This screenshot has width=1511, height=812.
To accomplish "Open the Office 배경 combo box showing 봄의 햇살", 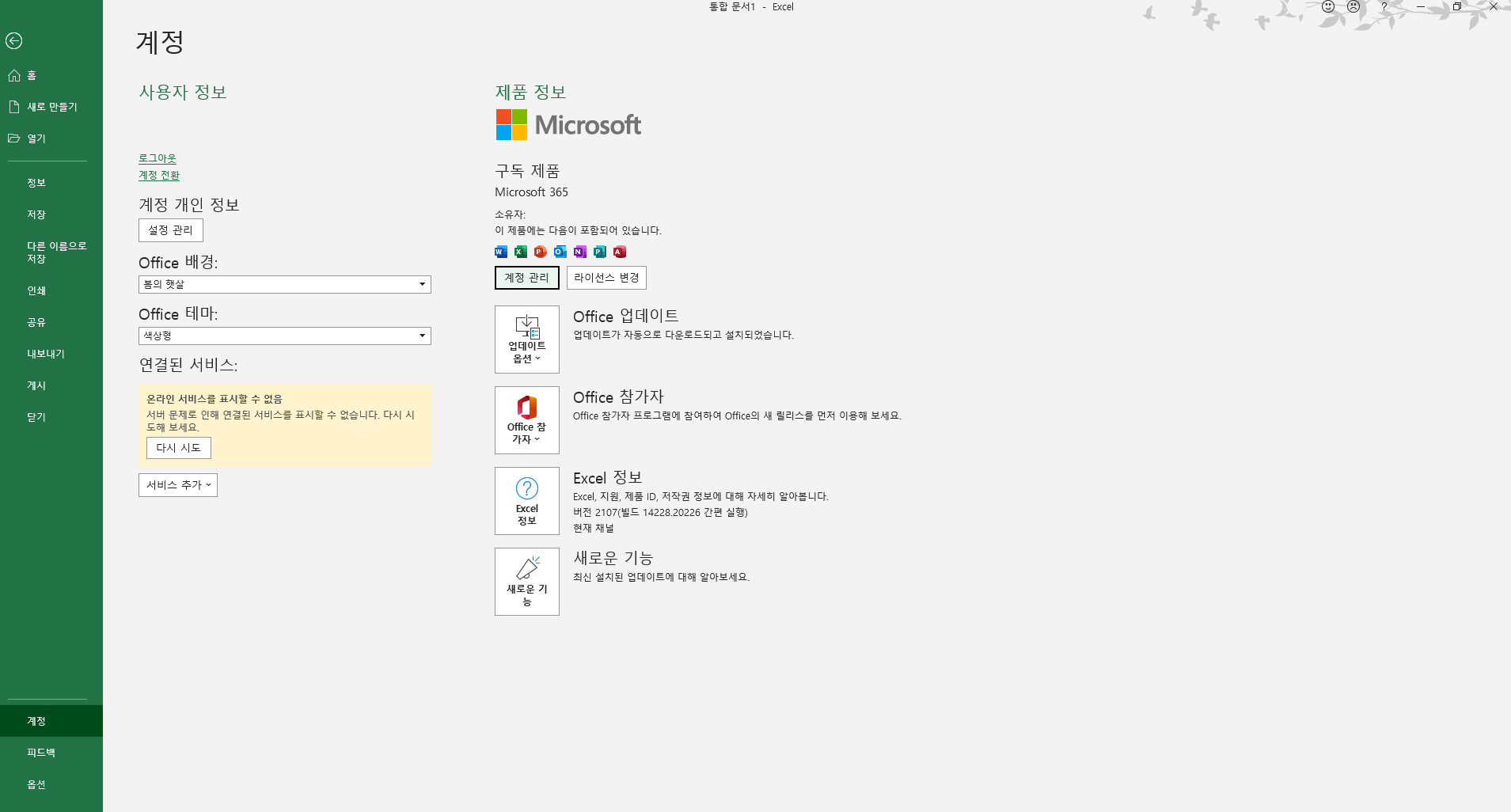I will 285,284.
